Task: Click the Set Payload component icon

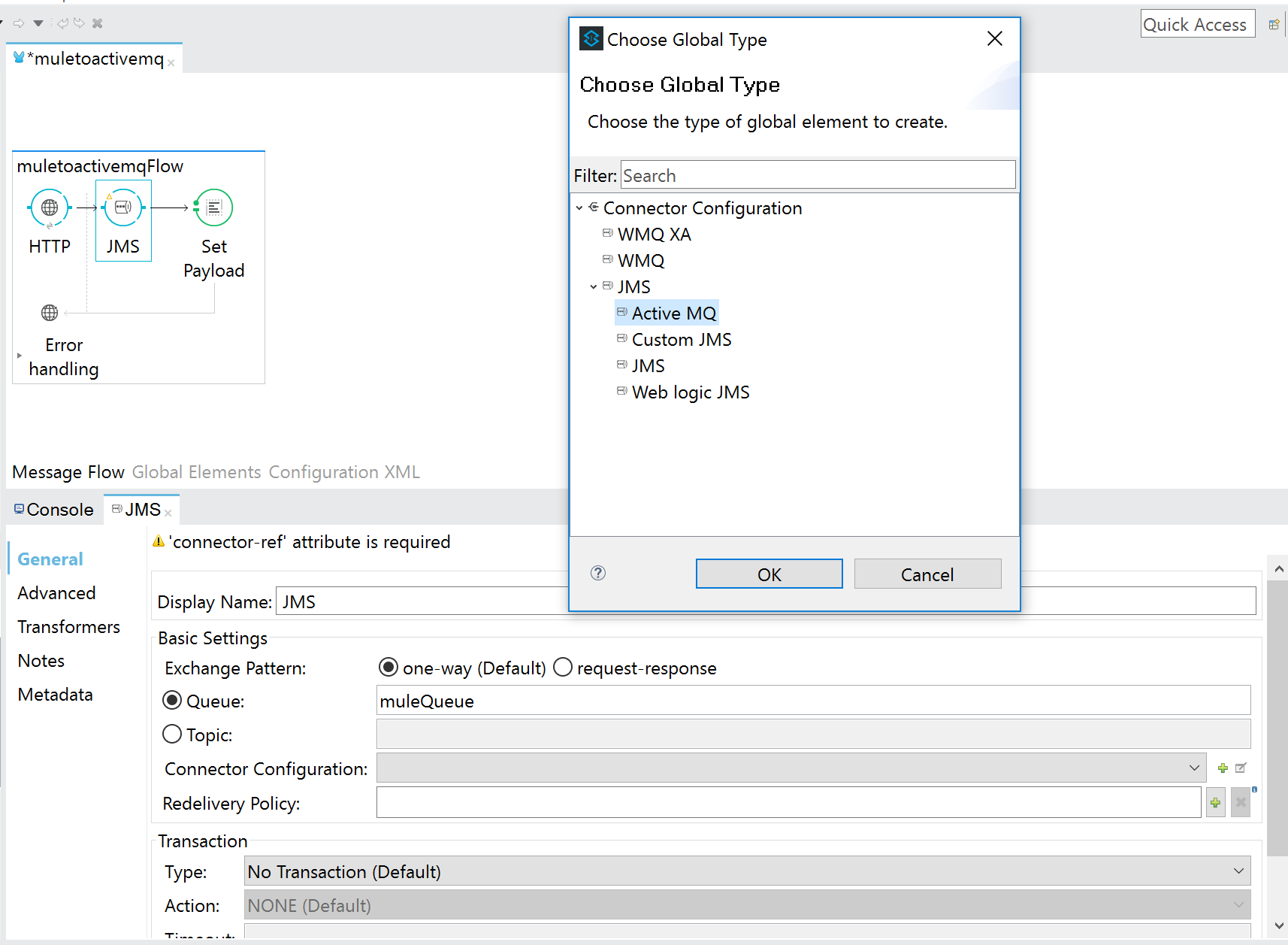Action: [x=214, y=207]
